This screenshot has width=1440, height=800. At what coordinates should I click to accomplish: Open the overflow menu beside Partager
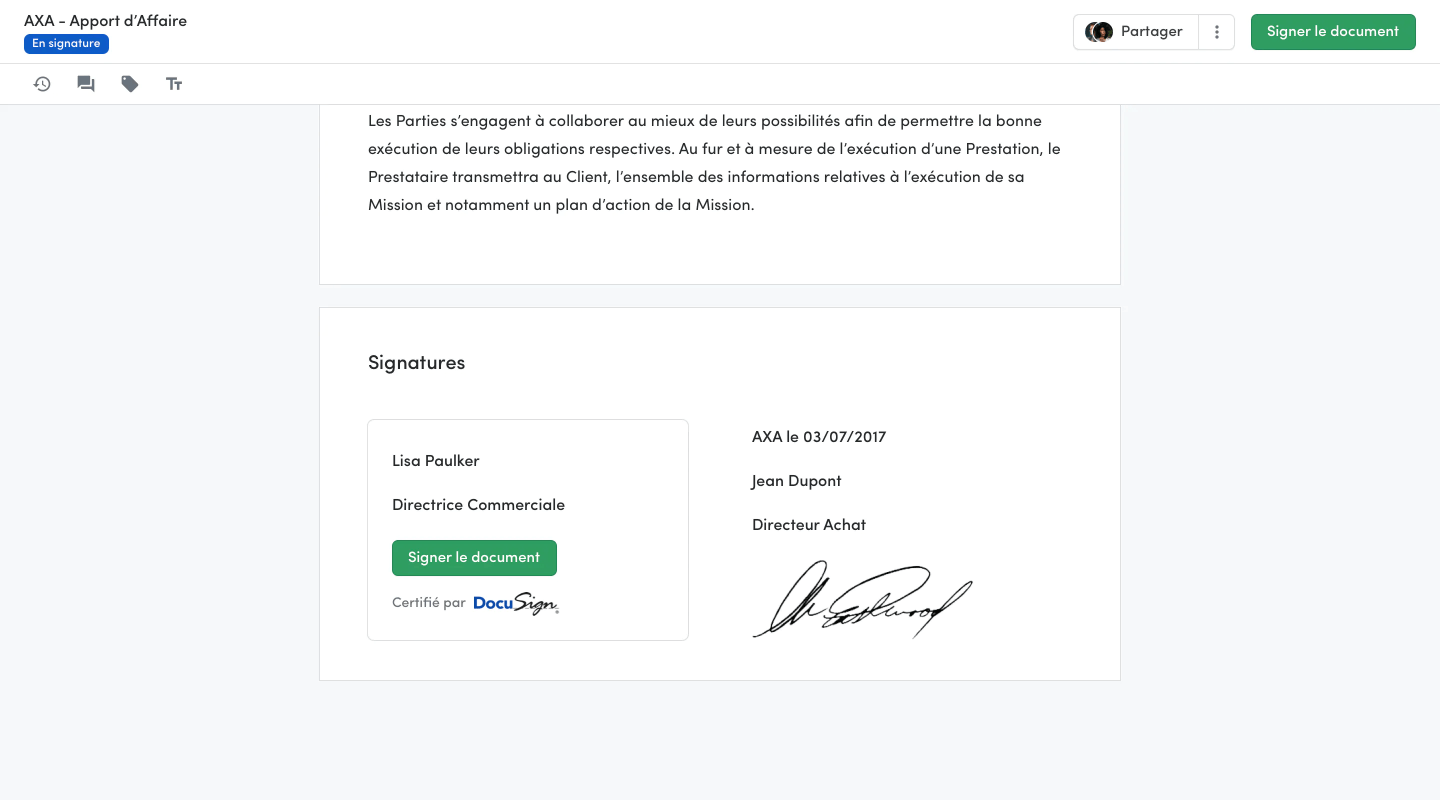click(1216, 31)
